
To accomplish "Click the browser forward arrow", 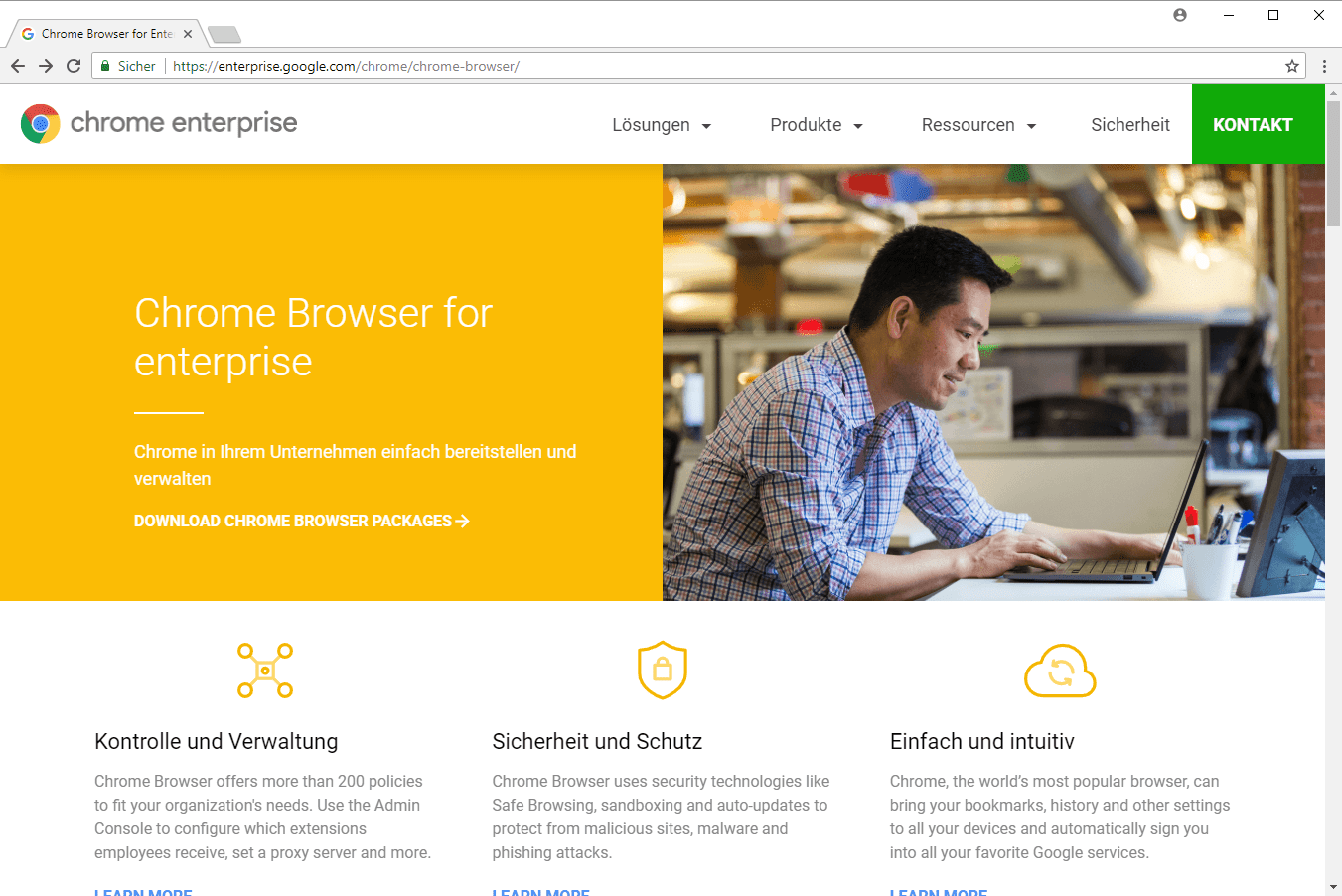I will point(46,66).
